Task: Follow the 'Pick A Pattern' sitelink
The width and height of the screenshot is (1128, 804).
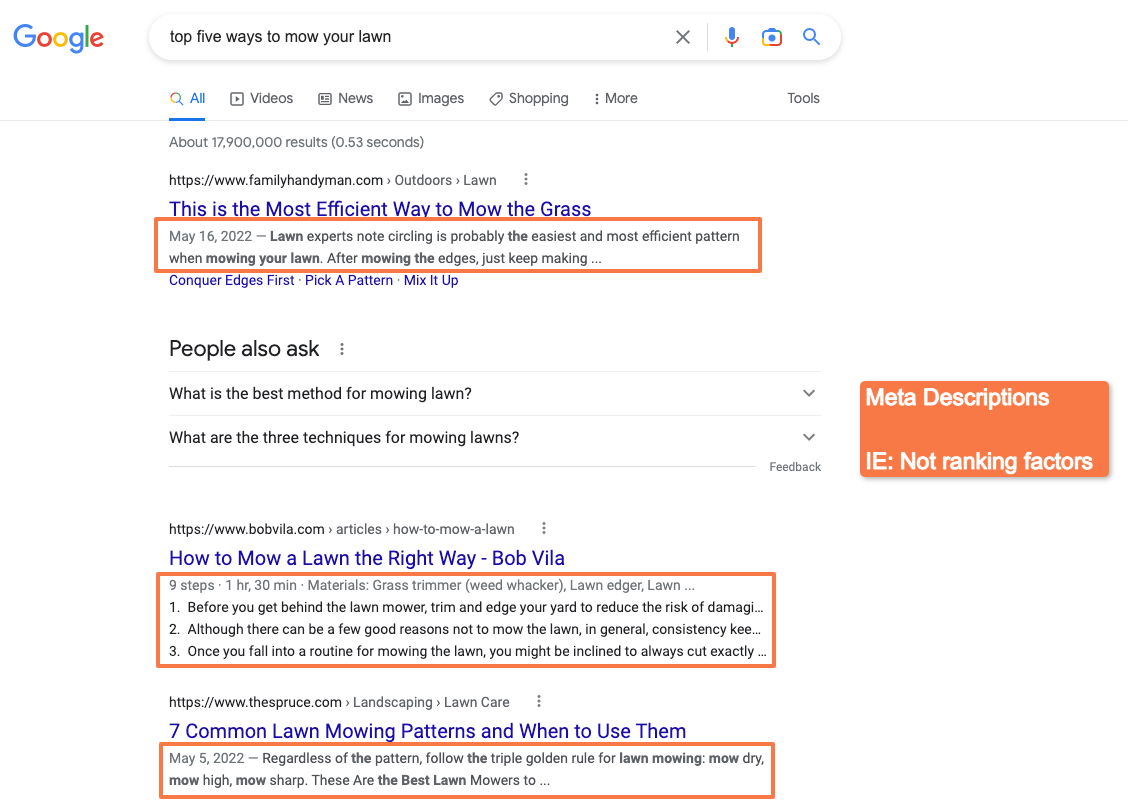Action: point(349,280)
